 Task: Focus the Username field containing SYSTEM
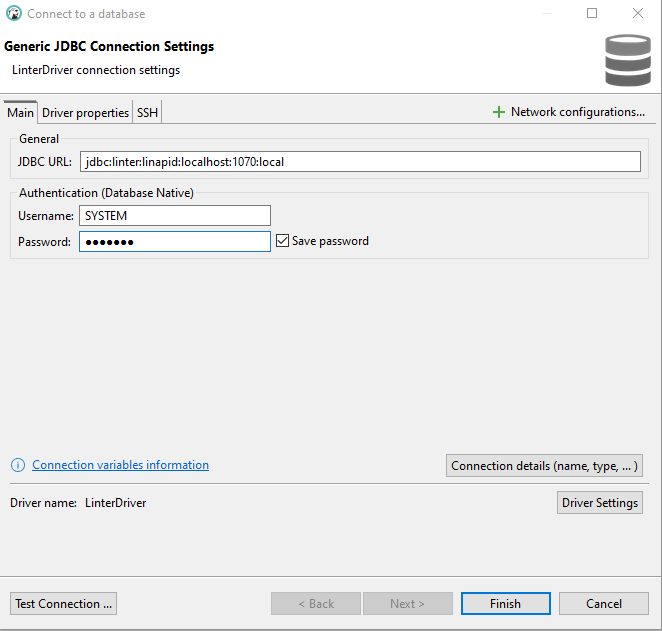click(x=175, y=216)
